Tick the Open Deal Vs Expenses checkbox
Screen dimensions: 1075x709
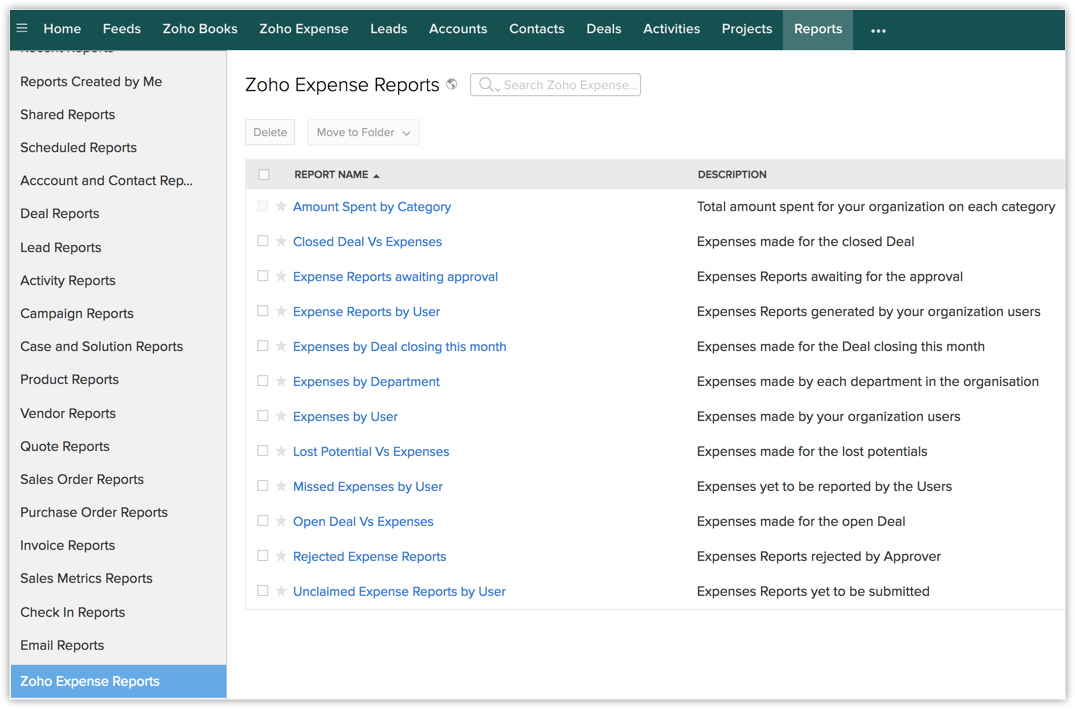pos(263,520)
